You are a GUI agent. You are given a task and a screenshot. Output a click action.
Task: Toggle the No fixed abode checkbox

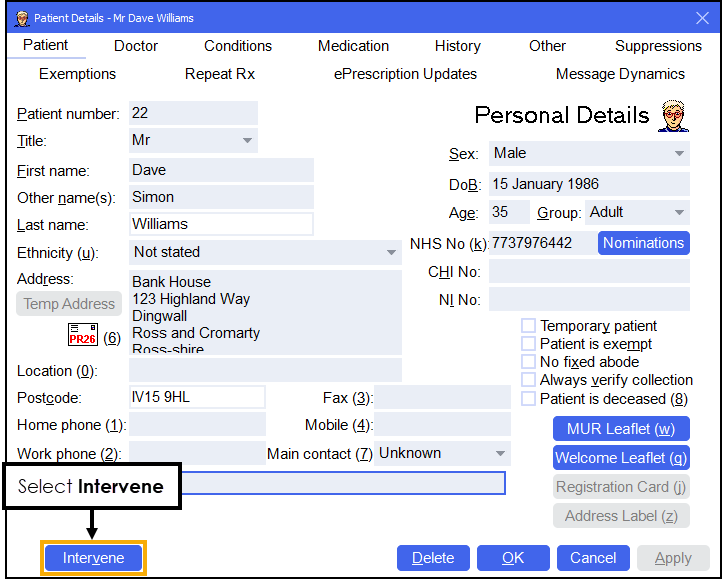(x=528, y=362)
